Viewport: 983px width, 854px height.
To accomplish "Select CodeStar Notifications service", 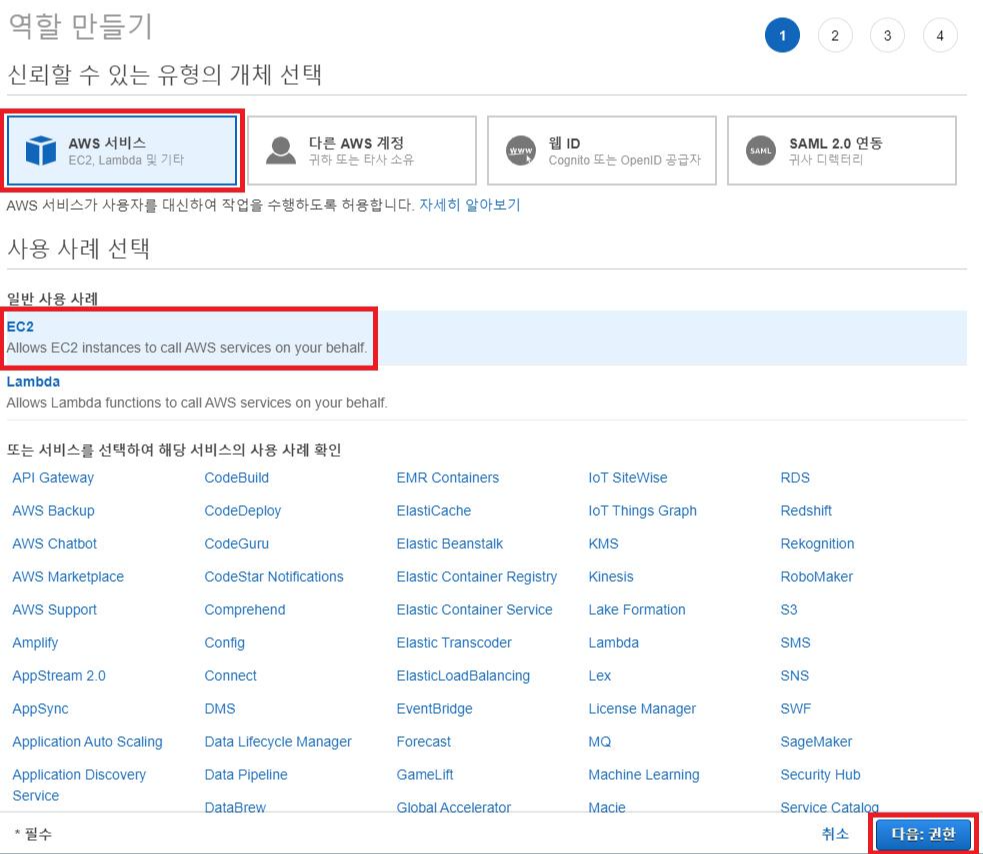I will 274,576.
